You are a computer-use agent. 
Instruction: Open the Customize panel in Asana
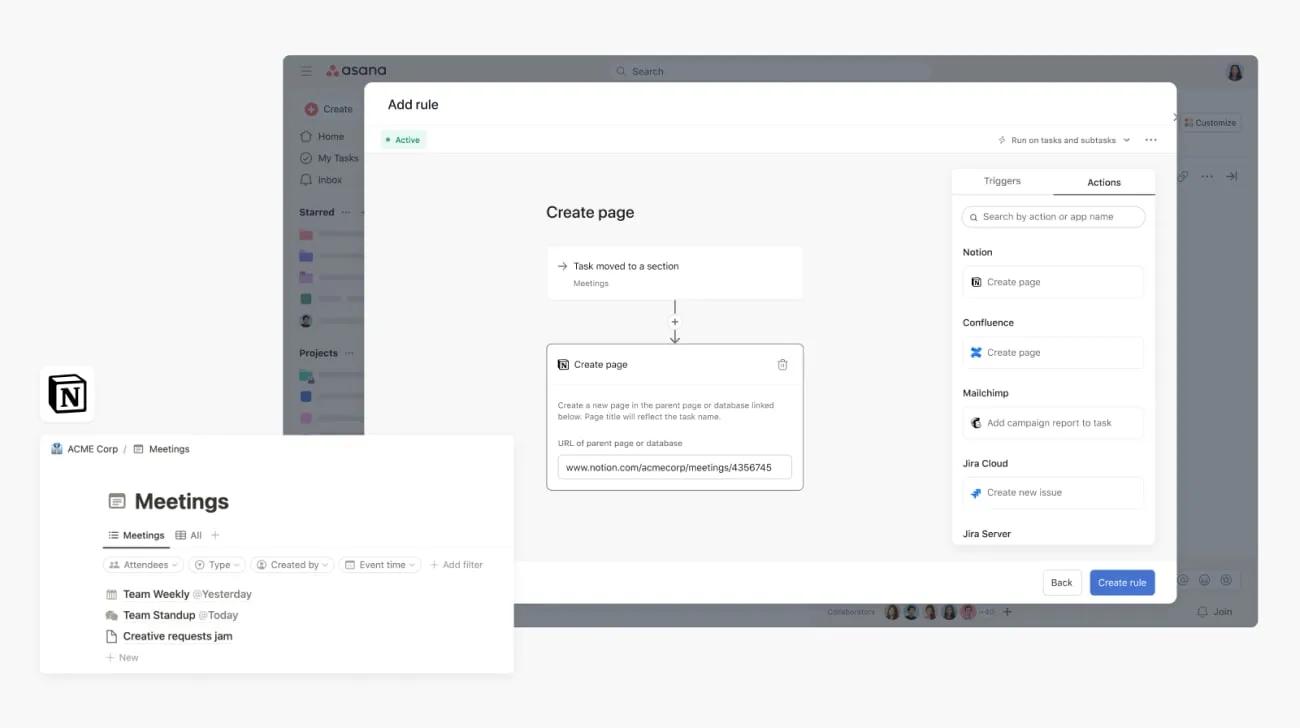click(x=1210, y=122)
